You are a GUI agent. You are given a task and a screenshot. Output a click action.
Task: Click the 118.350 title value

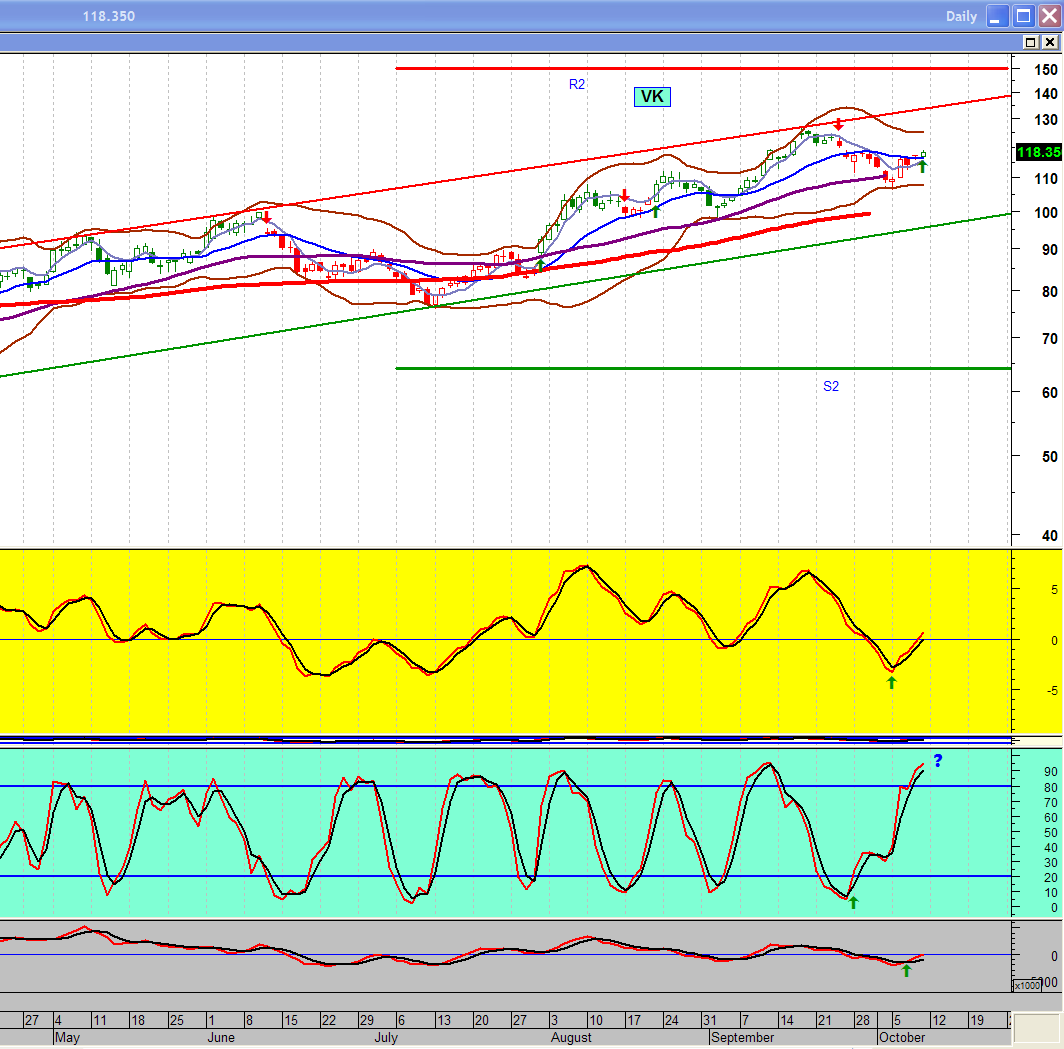[x=109, y=16]
